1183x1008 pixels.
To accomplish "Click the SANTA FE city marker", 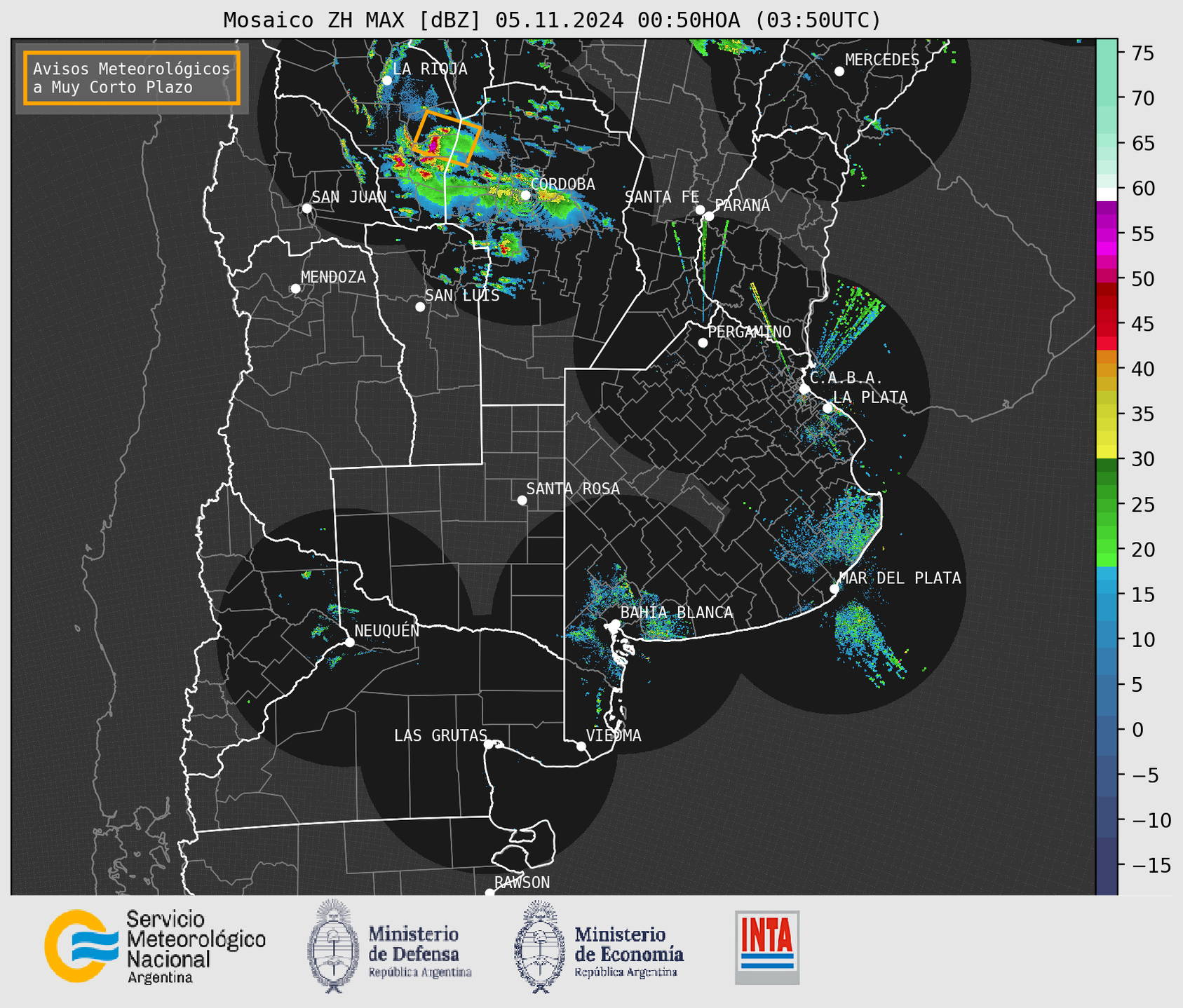I will (x=700, y=210).
